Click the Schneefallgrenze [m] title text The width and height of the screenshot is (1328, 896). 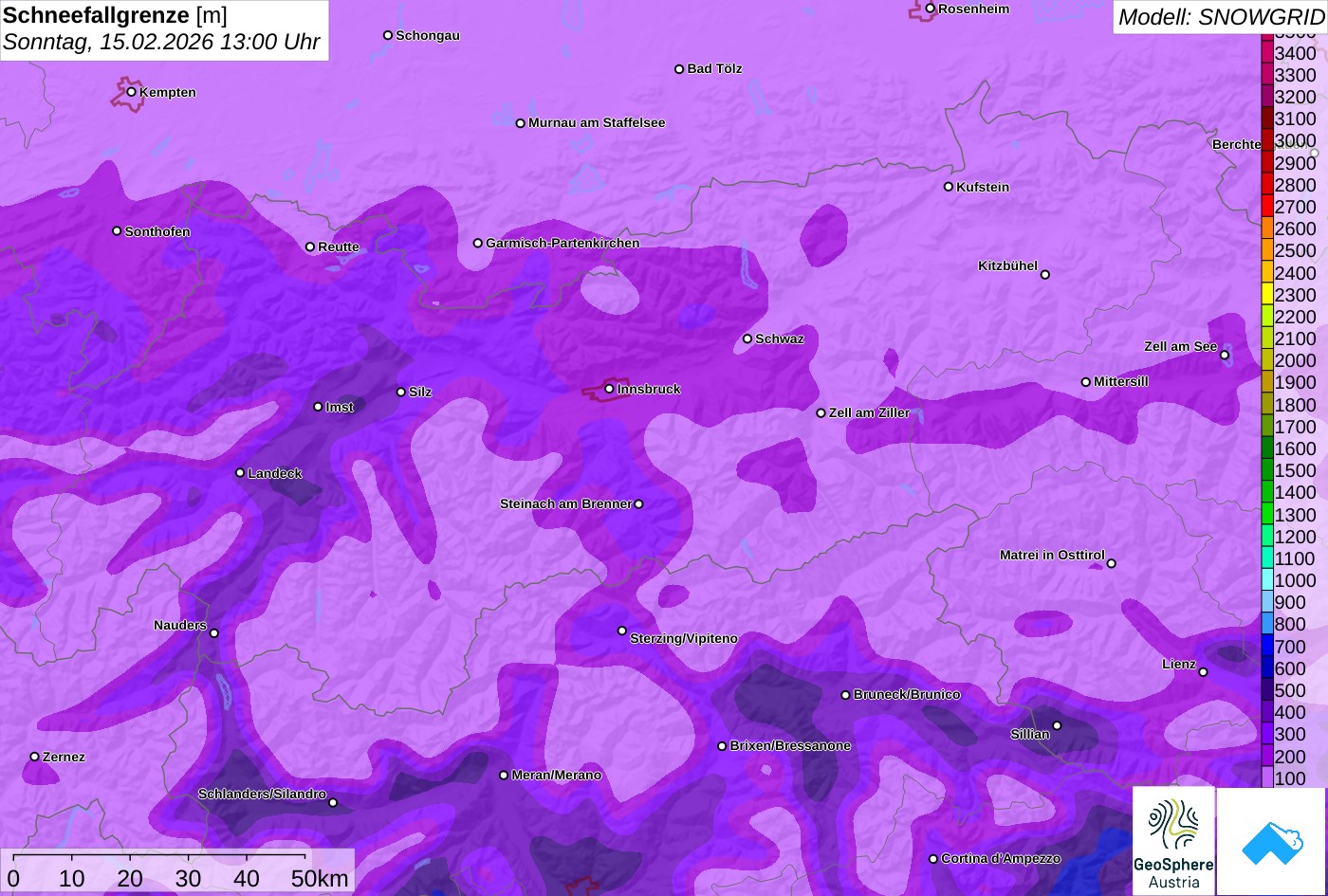coord(115,15)
